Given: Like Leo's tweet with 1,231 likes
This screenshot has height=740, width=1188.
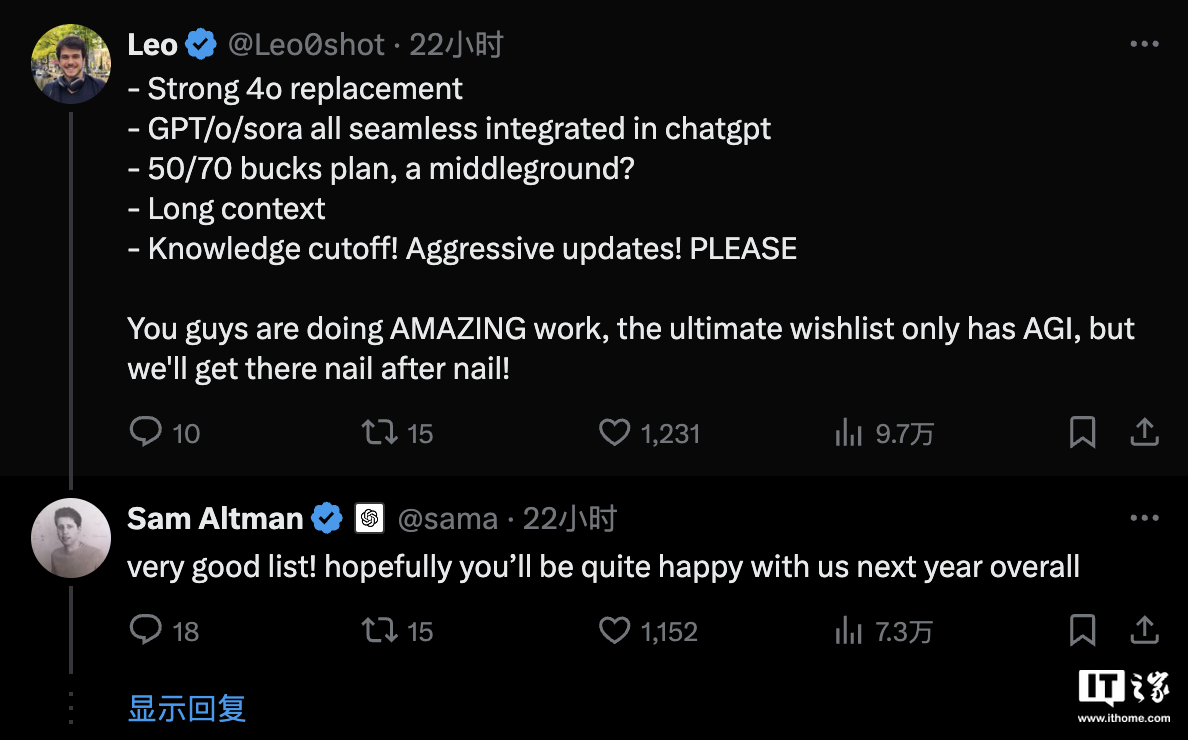Looking at the screenshot, I should (614, 432).
